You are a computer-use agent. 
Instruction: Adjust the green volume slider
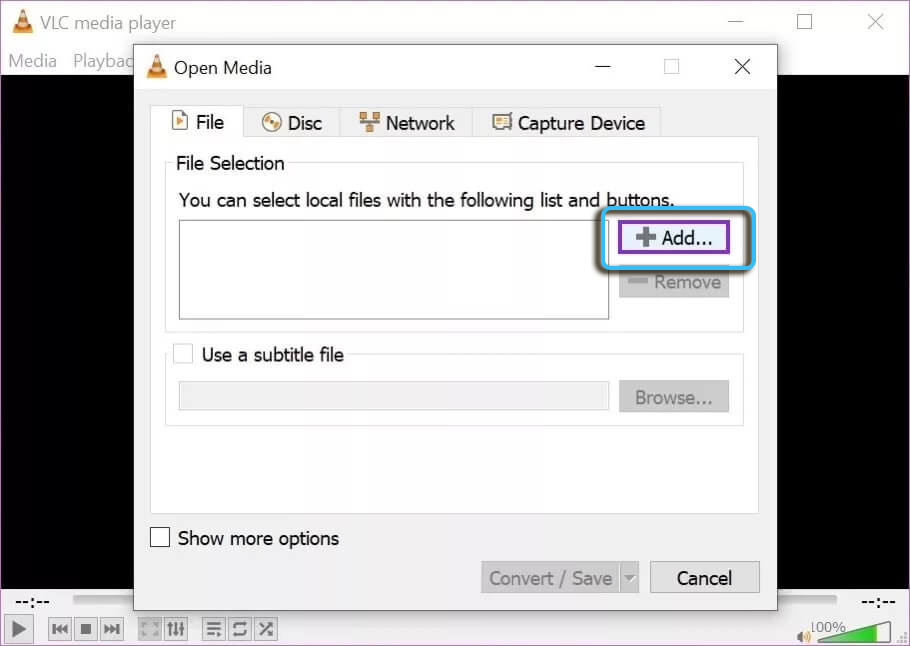855,632
